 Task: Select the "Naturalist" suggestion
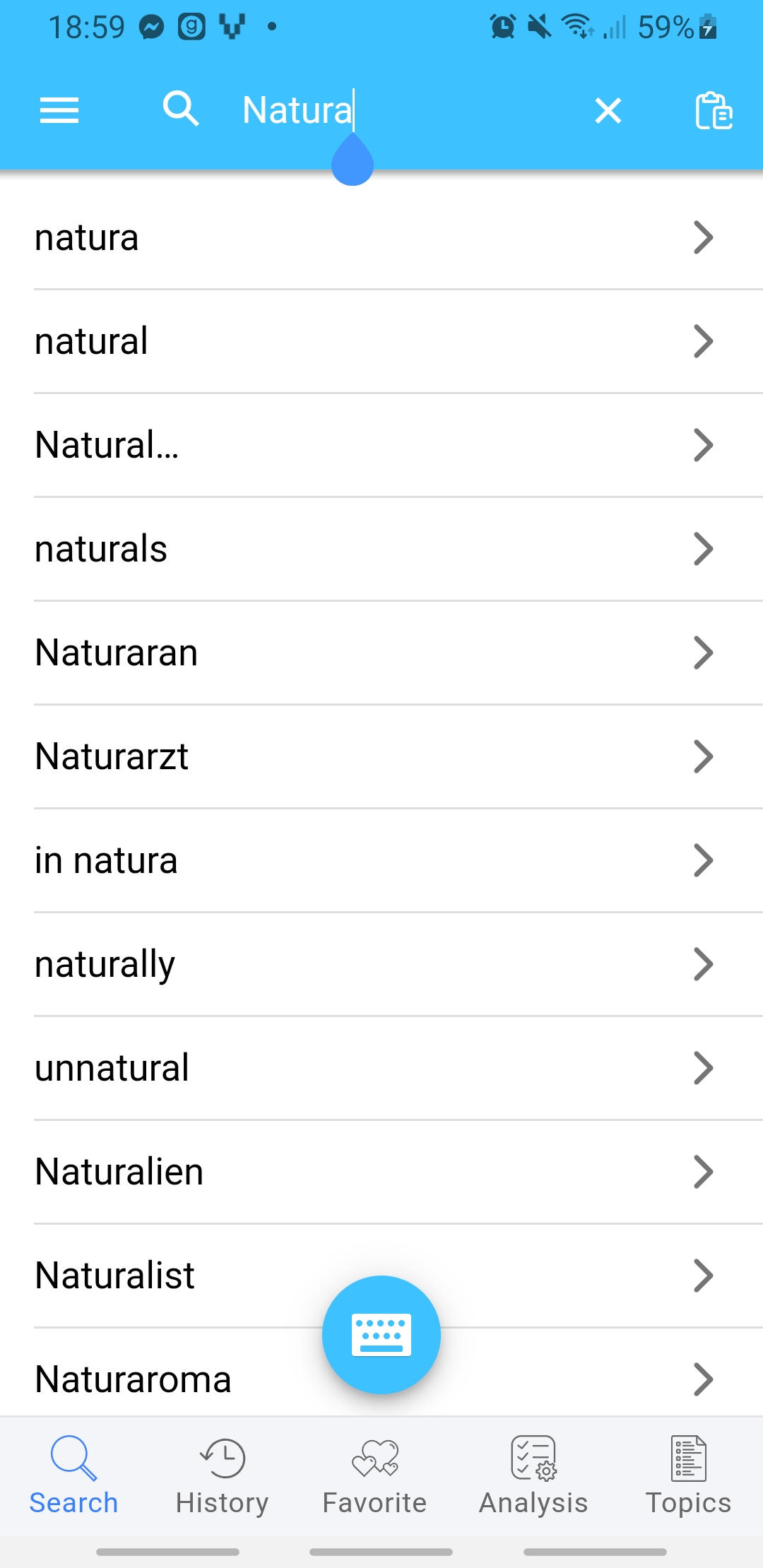pos(114,1276)
